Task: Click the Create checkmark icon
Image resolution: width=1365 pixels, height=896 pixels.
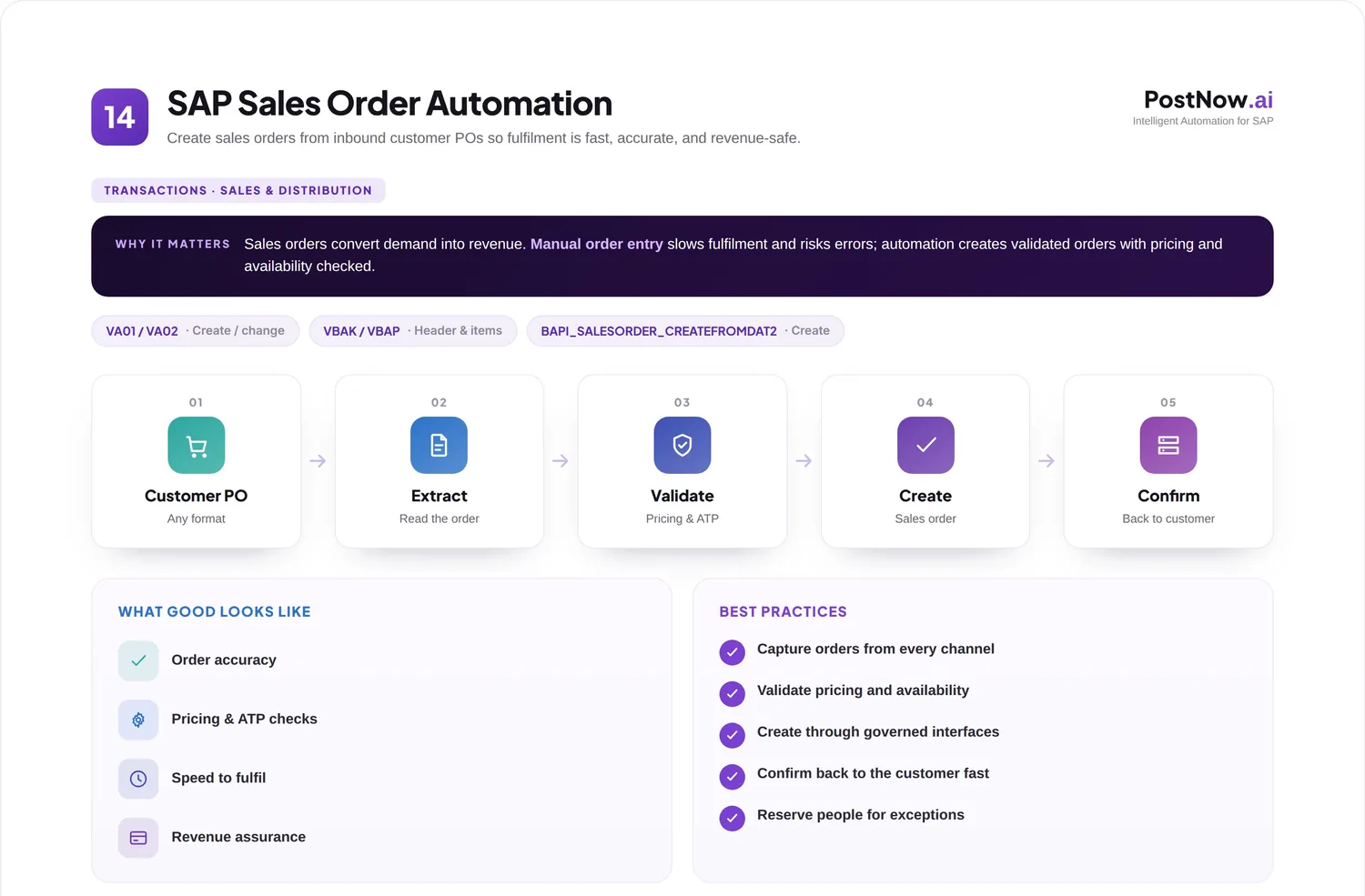Action: click(x=925, y=445)
